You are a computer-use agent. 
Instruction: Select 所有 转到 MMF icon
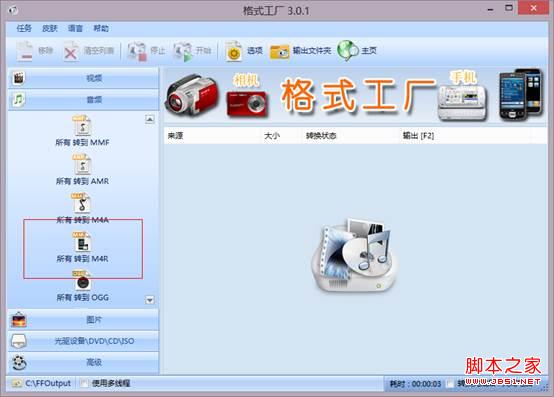click(x=82, y=125)
